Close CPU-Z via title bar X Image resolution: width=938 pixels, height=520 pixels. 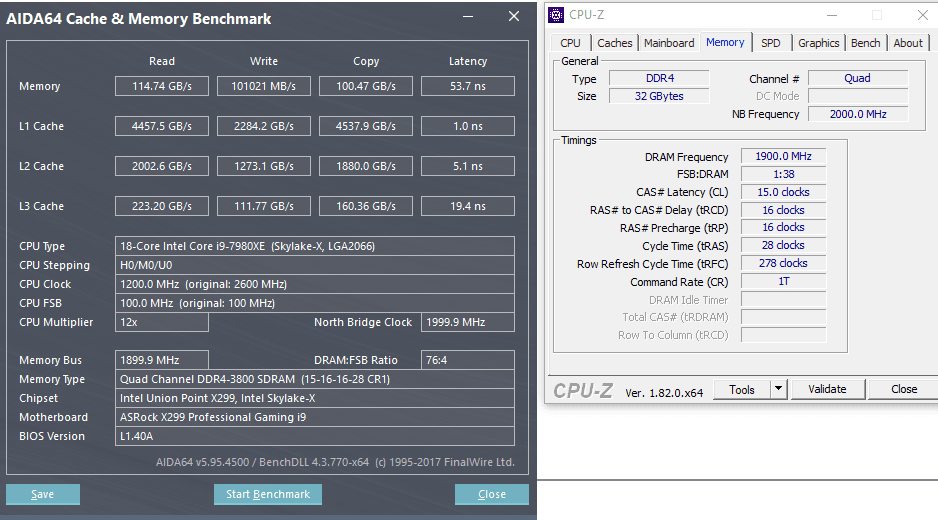click(922, 15)
